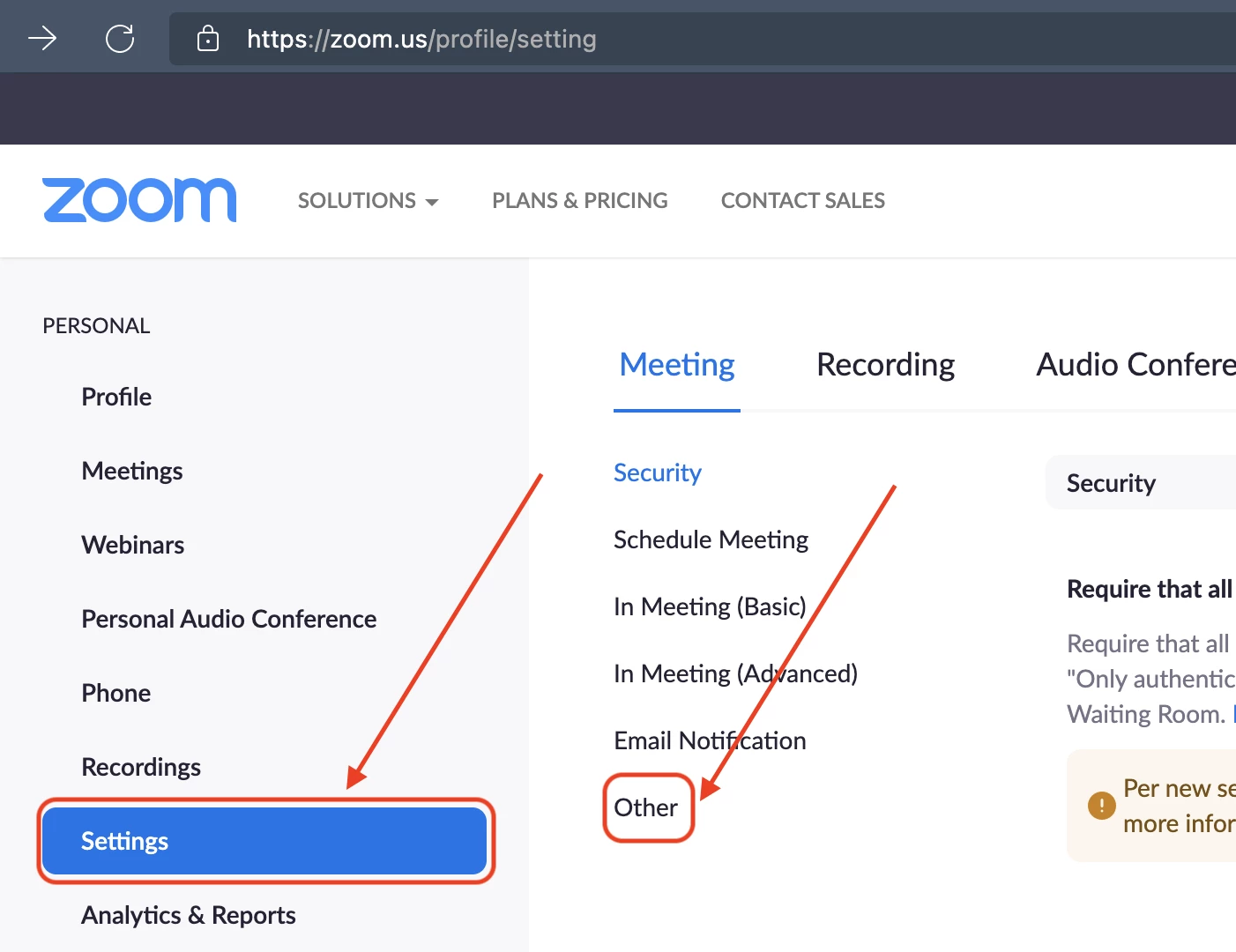
Task: Focus the zoom.us URL address field
Action: [703, 39]
